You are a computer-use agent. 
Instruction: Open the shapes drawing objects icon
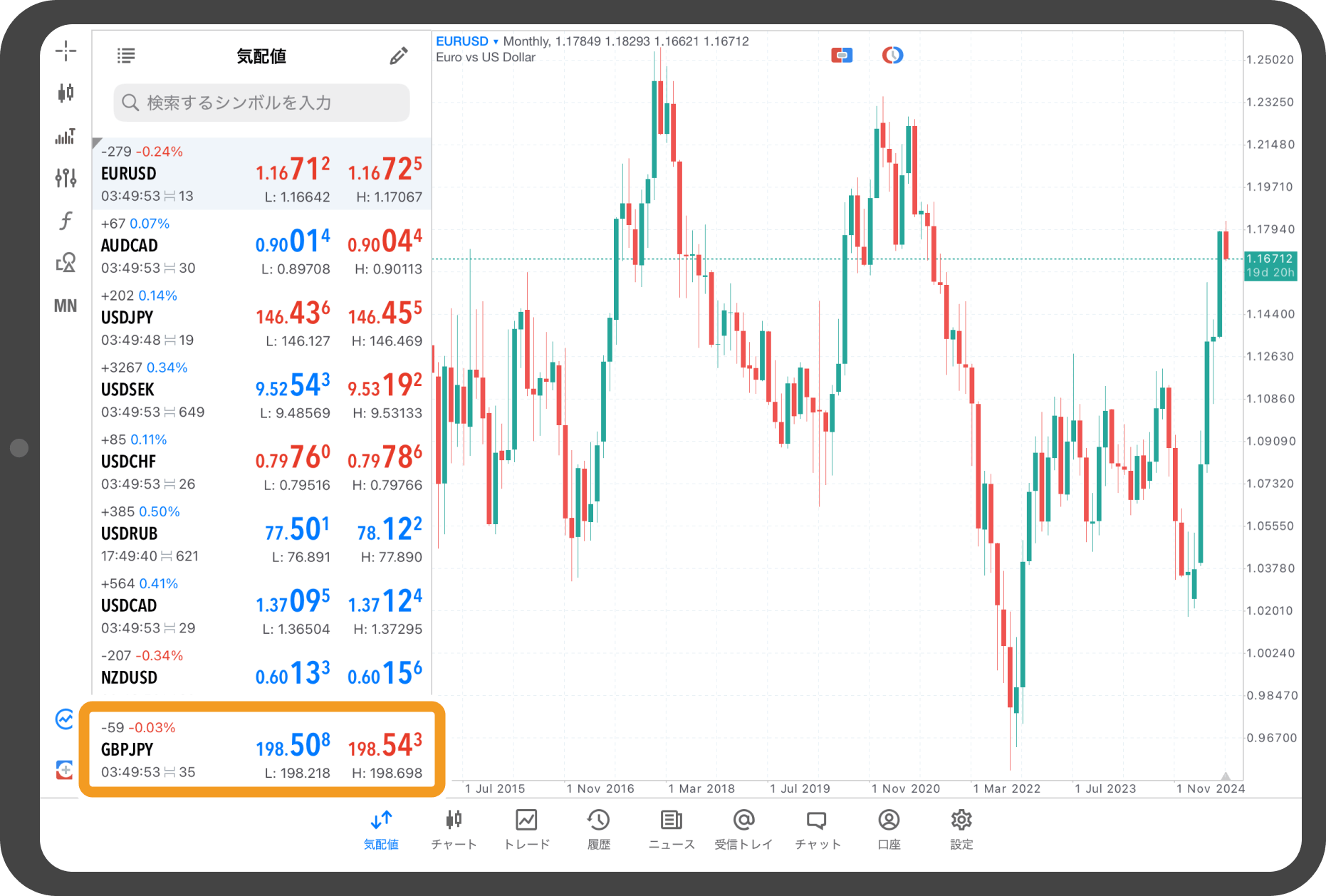pos(66,263)
